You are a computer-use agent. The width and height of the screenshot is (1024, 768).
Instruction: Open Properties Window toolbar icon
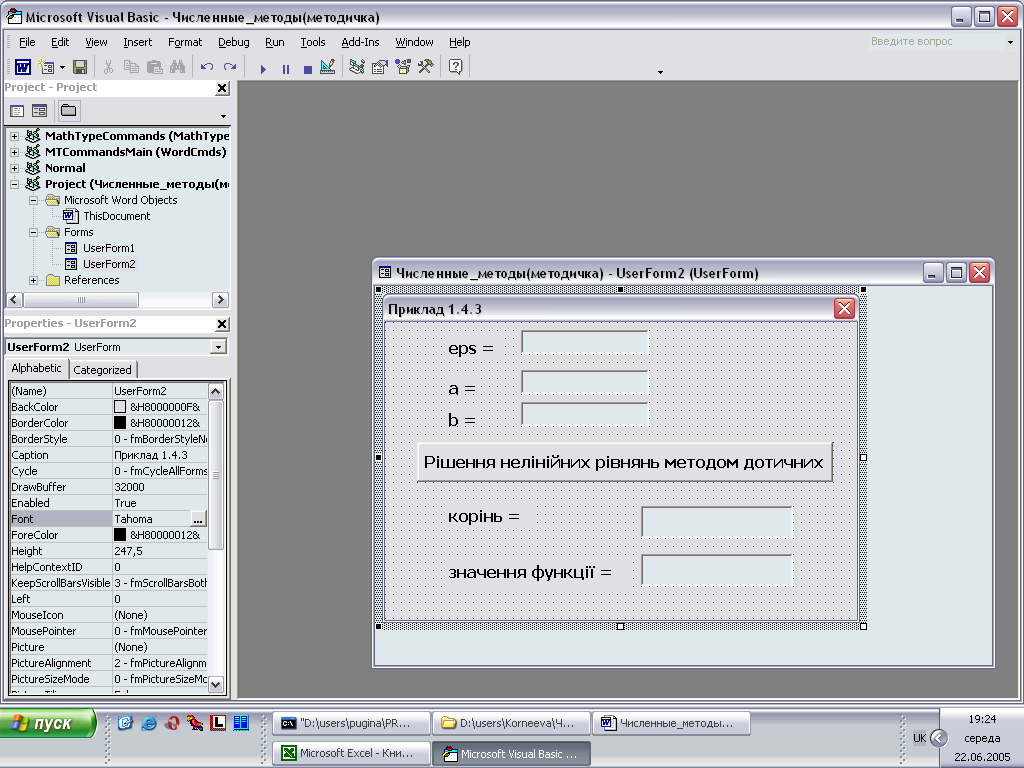coord(379,67)
